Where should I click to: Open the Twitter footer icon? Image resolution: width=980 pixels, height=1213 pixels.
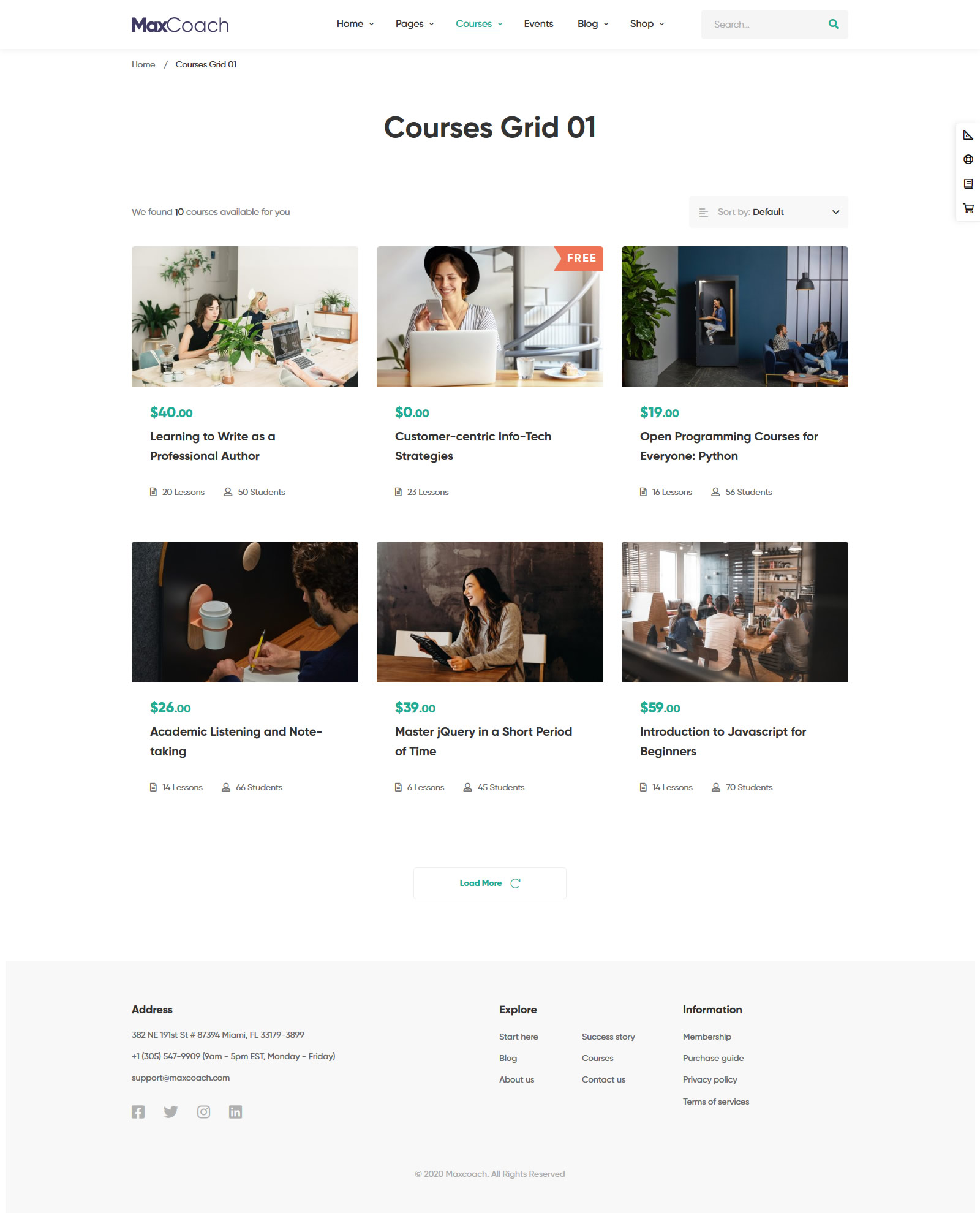coord(171,1112)
